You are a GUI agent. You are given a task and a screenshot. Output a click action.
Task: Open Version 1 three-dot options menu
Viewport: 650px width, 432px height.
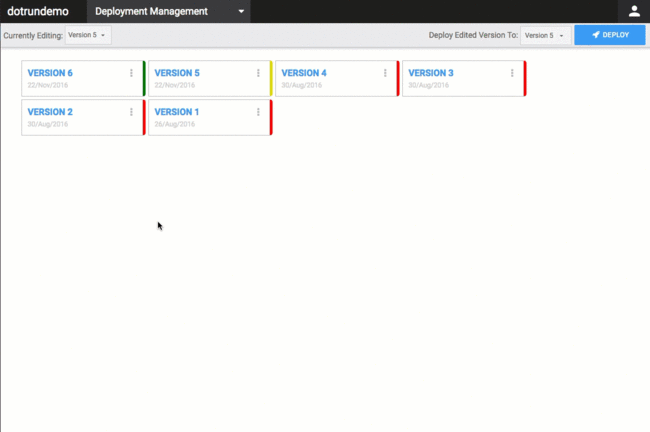tap(258, 112)
